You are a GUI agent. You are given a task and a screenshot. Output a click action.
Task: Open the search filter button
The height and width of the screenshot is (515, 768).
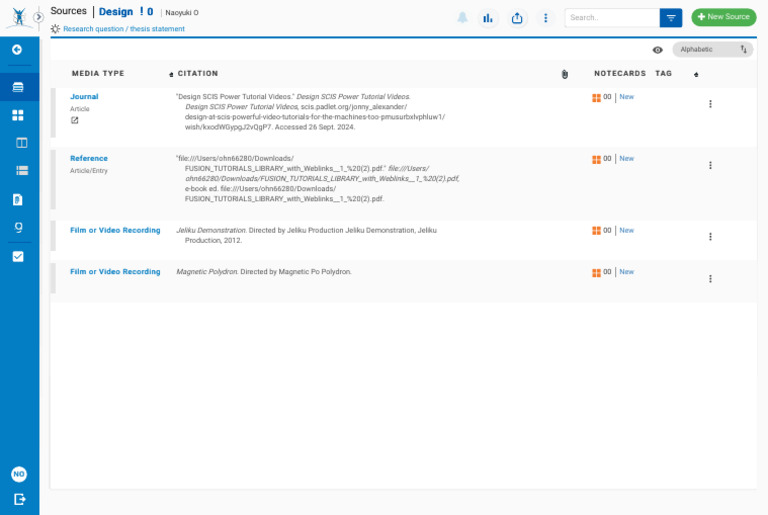671,18
